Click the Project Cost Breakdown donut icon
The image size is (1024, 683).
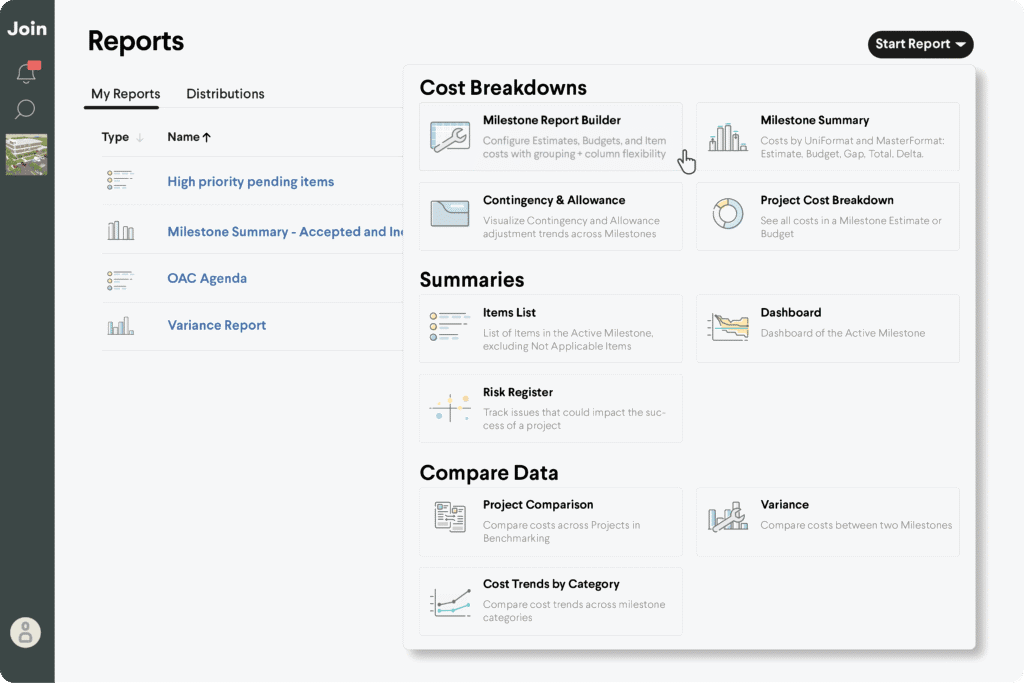[728, 214]
